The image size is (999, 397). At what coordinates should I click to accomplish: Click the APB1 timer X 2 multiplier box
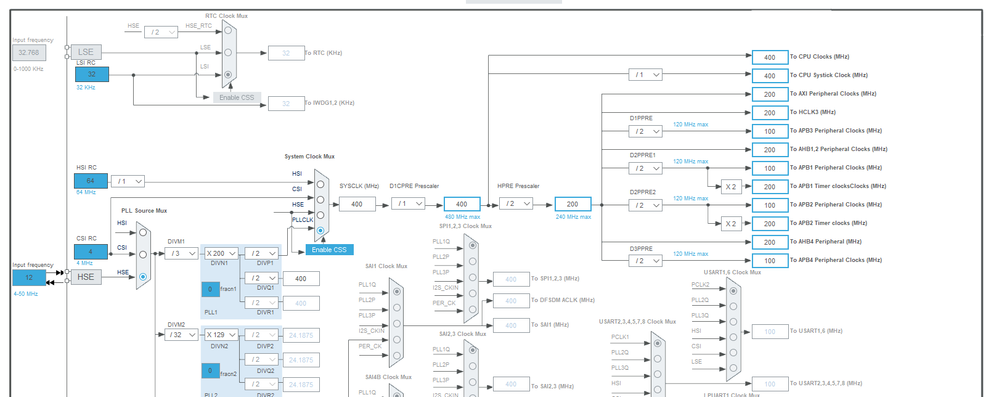731,187
